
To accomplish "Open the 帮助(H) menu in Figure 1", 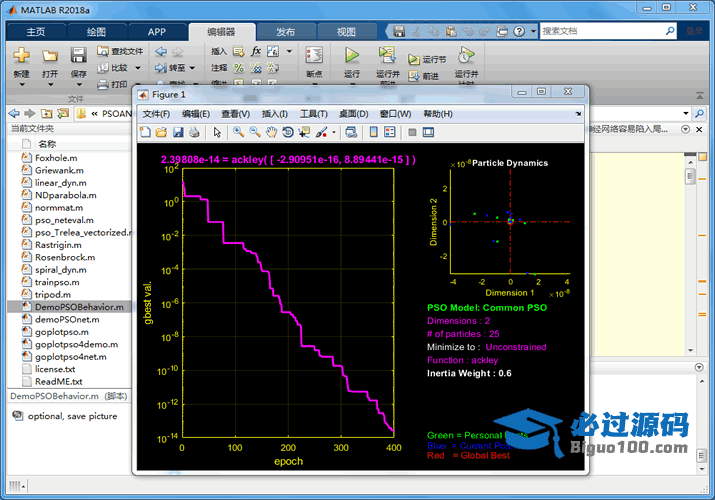I will (438, 114).
